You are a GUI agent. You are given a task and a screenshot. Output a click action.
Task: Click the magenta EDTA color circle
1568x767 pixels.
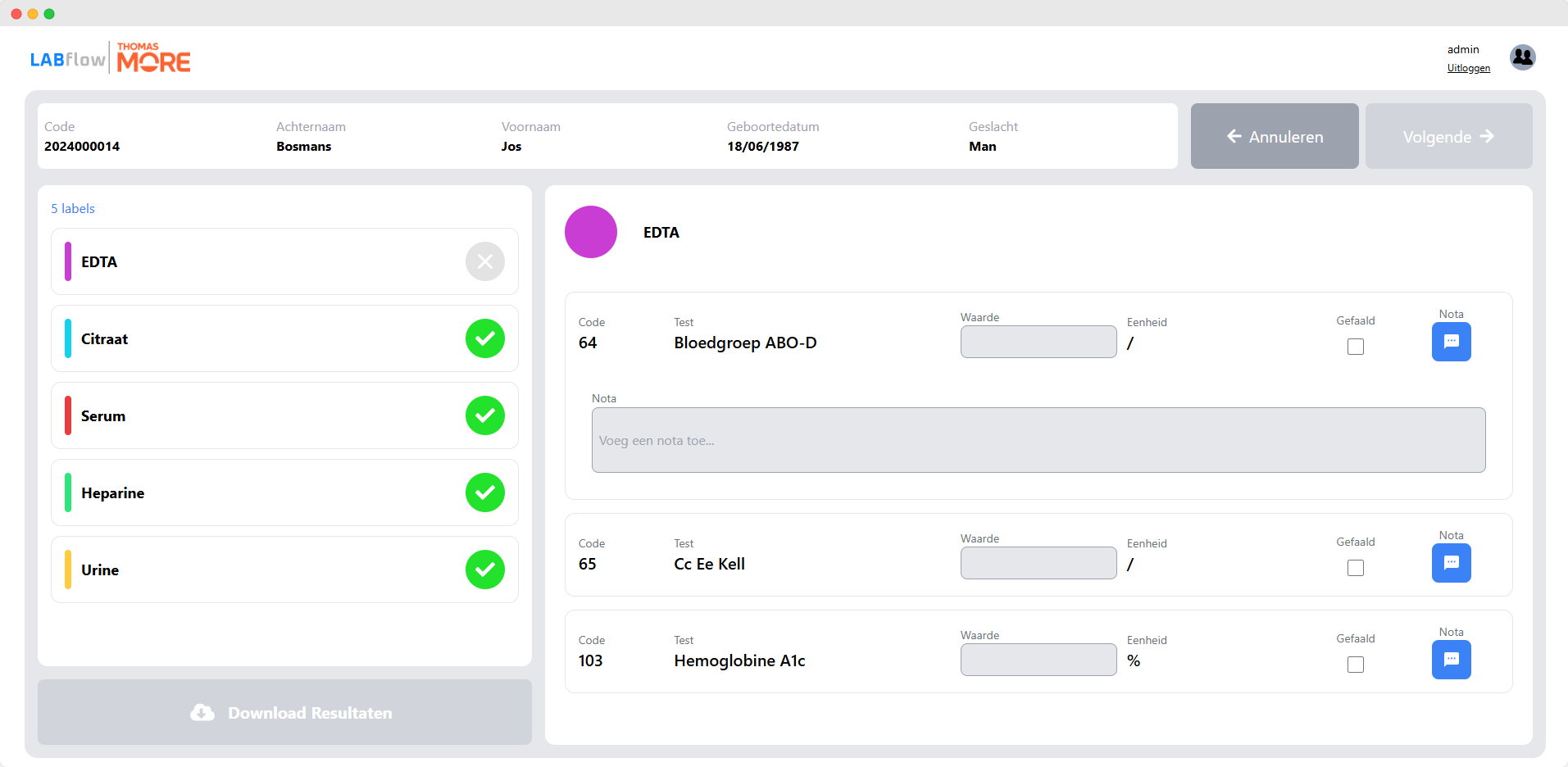click(x=590, y=232)
